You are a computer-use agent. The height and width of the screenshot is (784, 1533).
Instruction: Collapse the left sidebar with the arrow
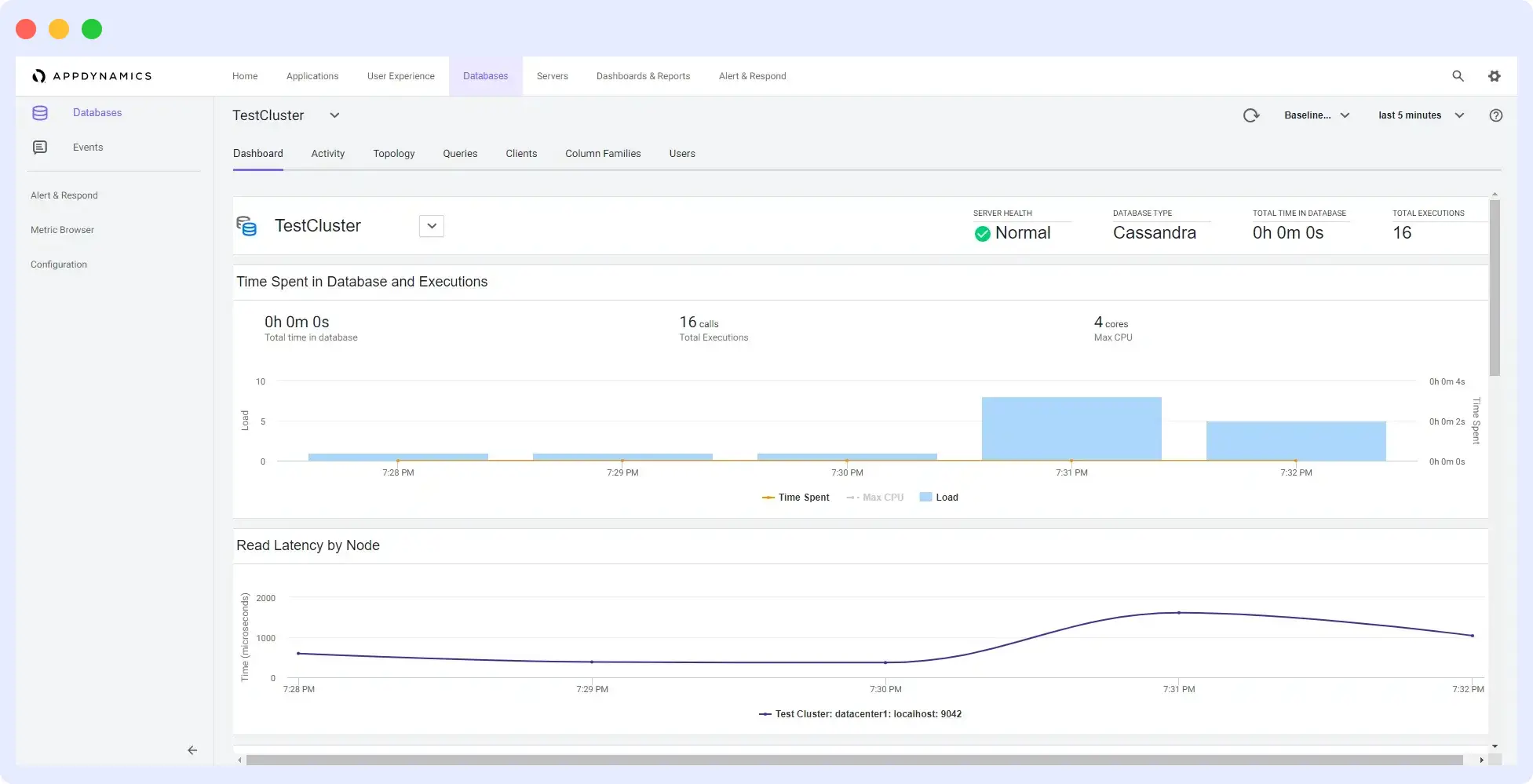click(192, 750)
